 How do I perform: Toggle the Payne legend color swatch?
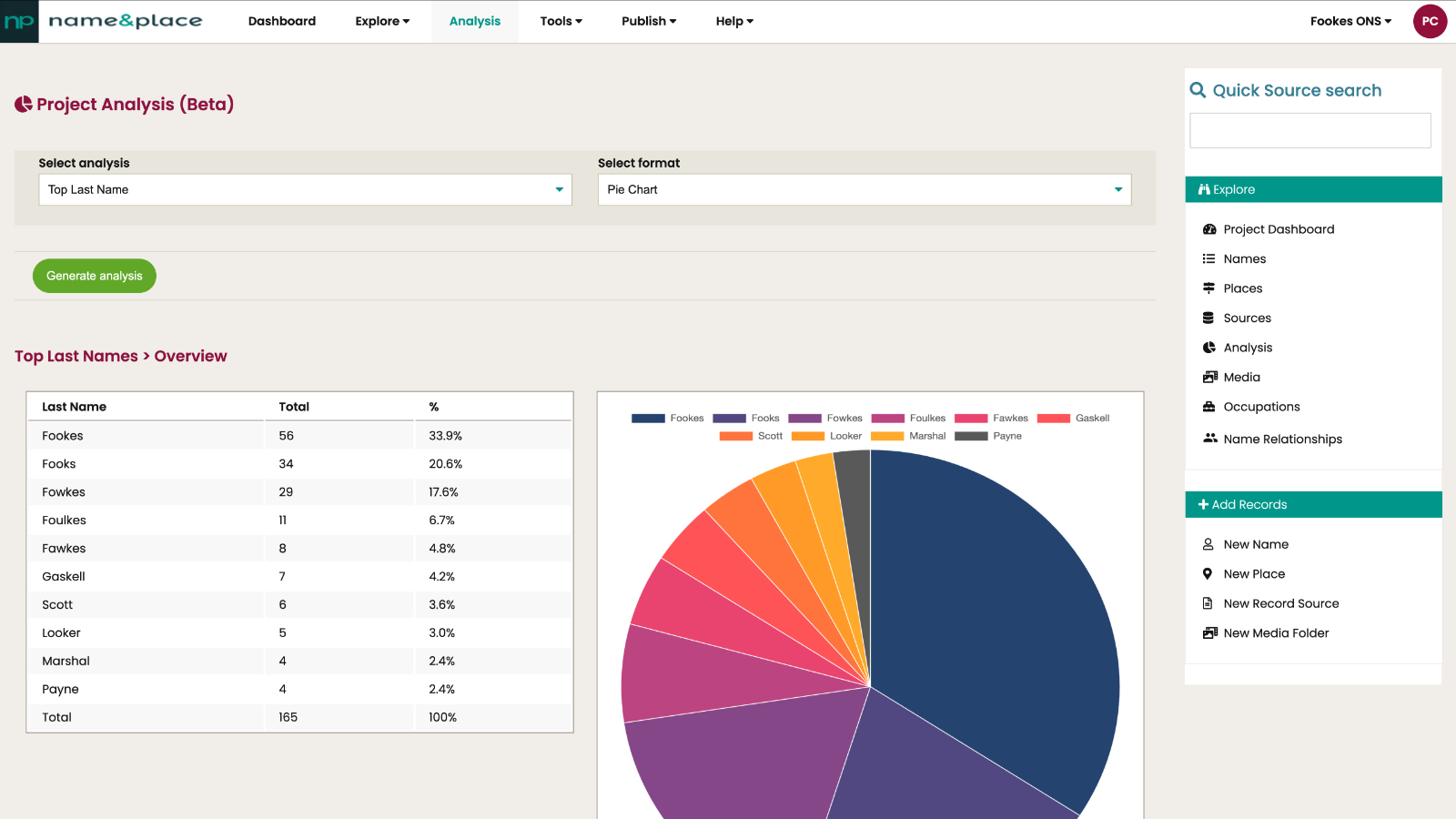971,436
